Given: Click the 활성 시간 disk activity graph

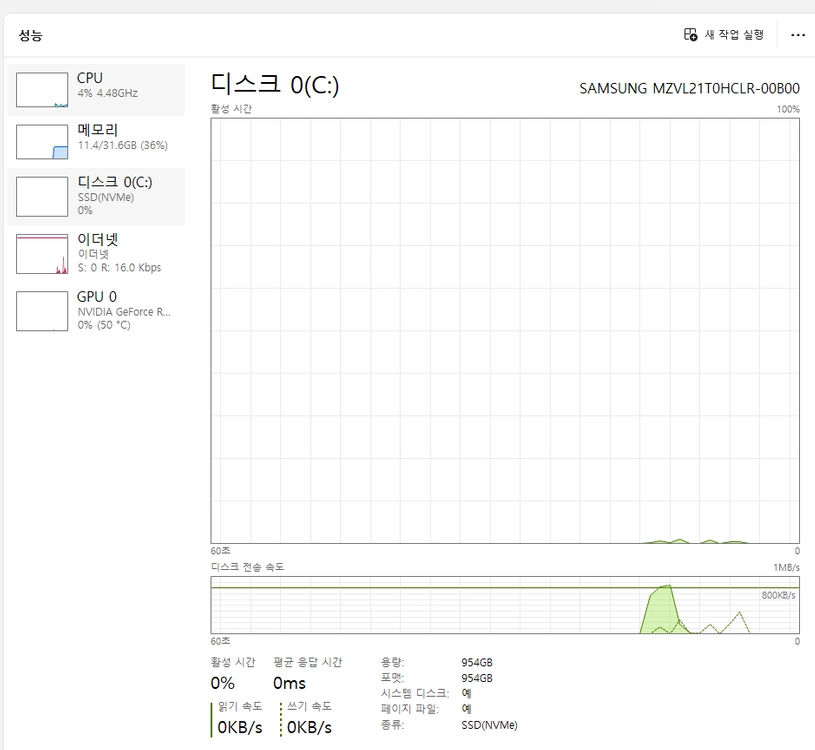Looking at the screenshot, I should 505,331.
